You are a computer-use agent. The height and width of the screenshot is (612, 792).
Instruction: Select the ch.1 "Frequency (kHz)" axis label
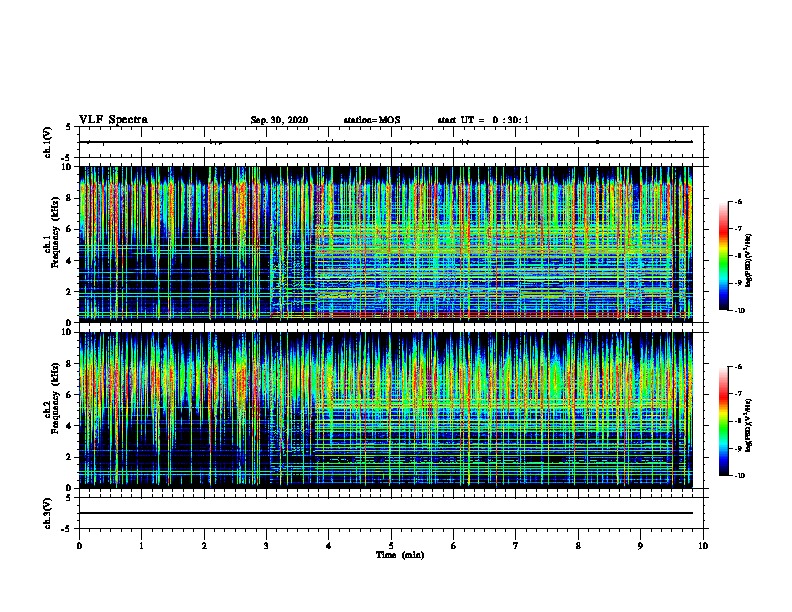(x=55, y=233)
